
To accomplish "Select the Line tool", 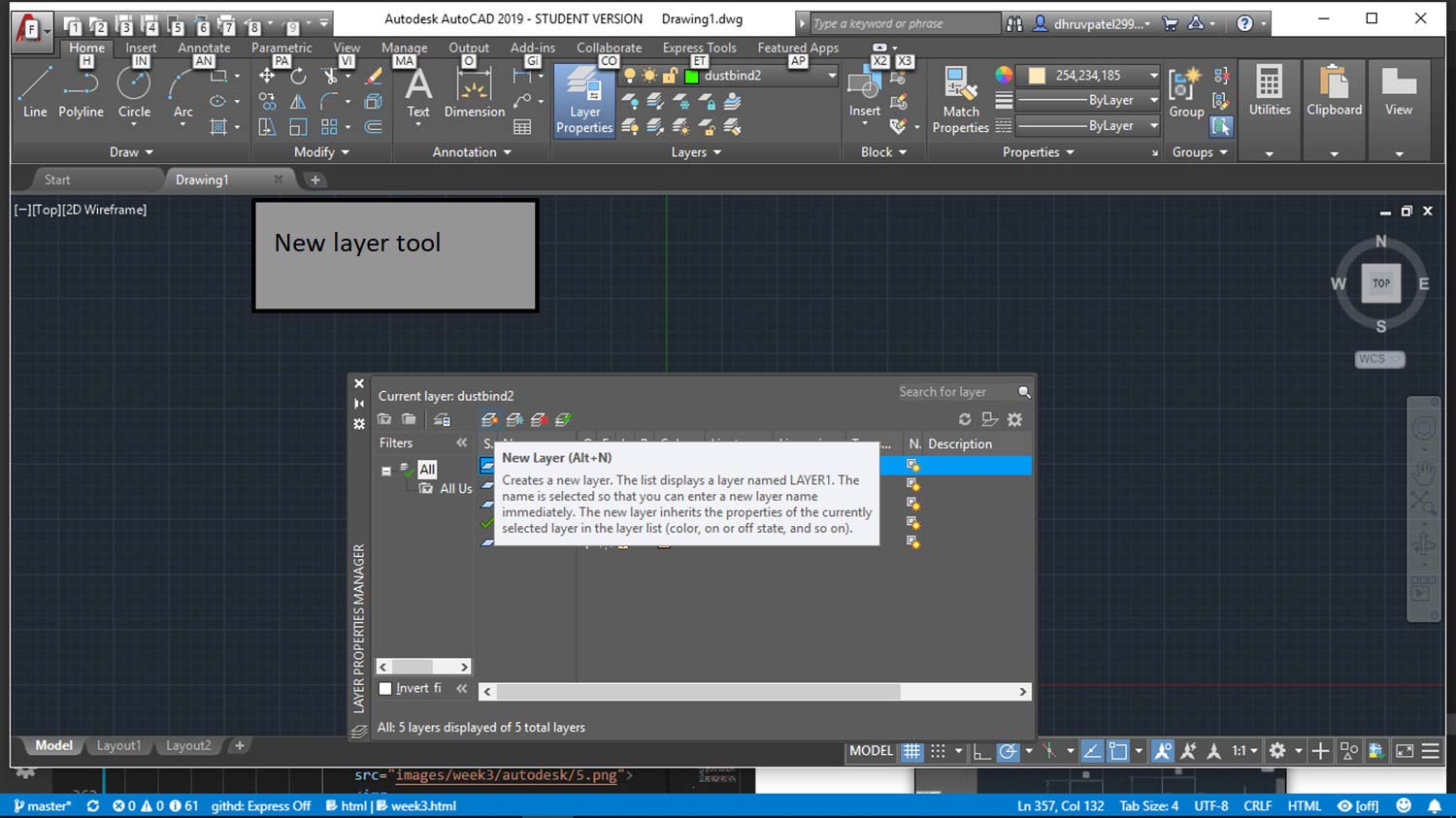I will point(35,92).
